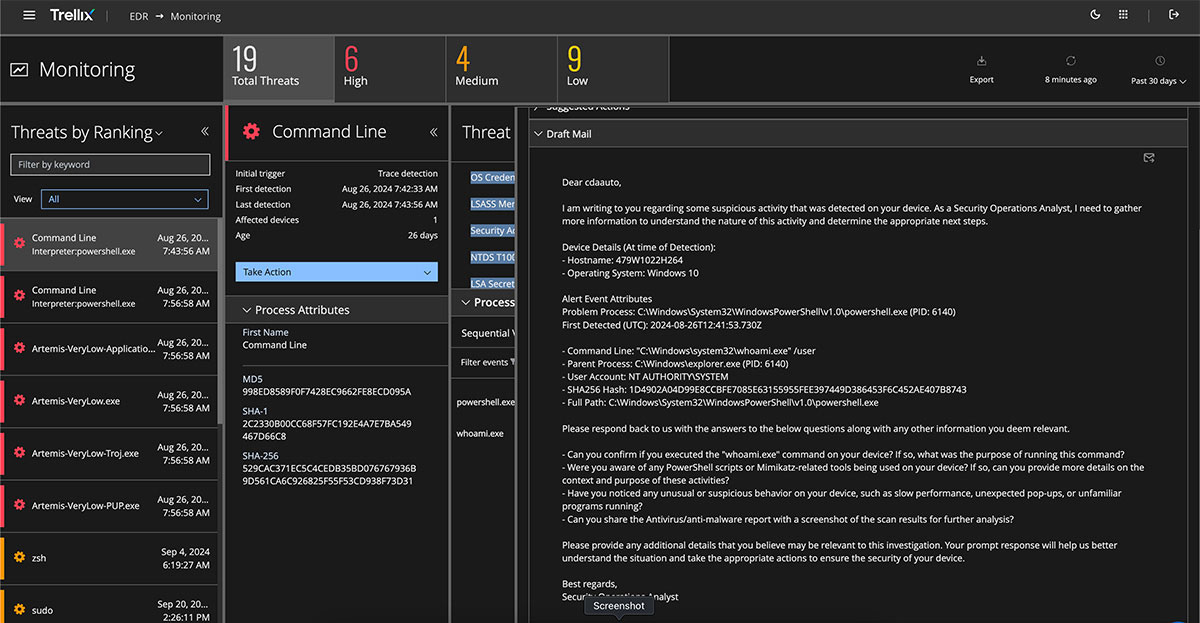Refresh the monitoring data

click(x=1070, y=62)
